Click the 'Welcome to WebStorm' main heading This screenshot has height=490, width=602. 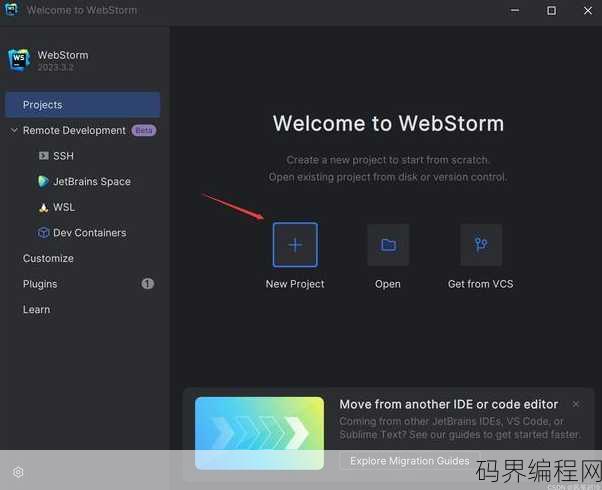388,123
